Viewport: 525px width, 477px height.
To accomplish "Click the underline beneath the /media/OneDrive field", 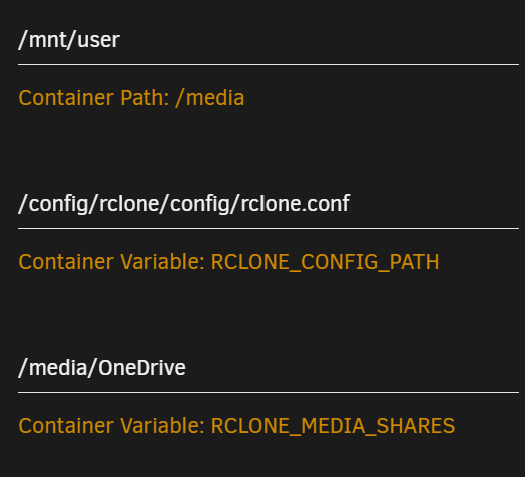I will coord(268,393).
